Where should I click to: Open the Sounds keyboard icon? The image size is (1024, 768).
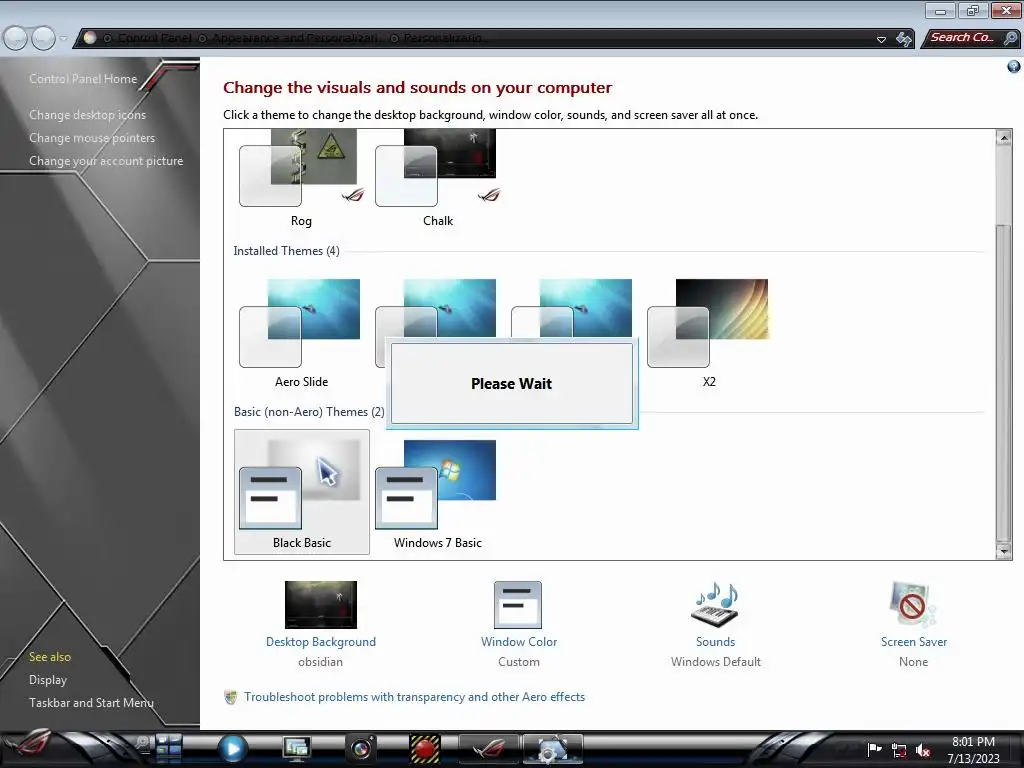(x=715, y=605)
